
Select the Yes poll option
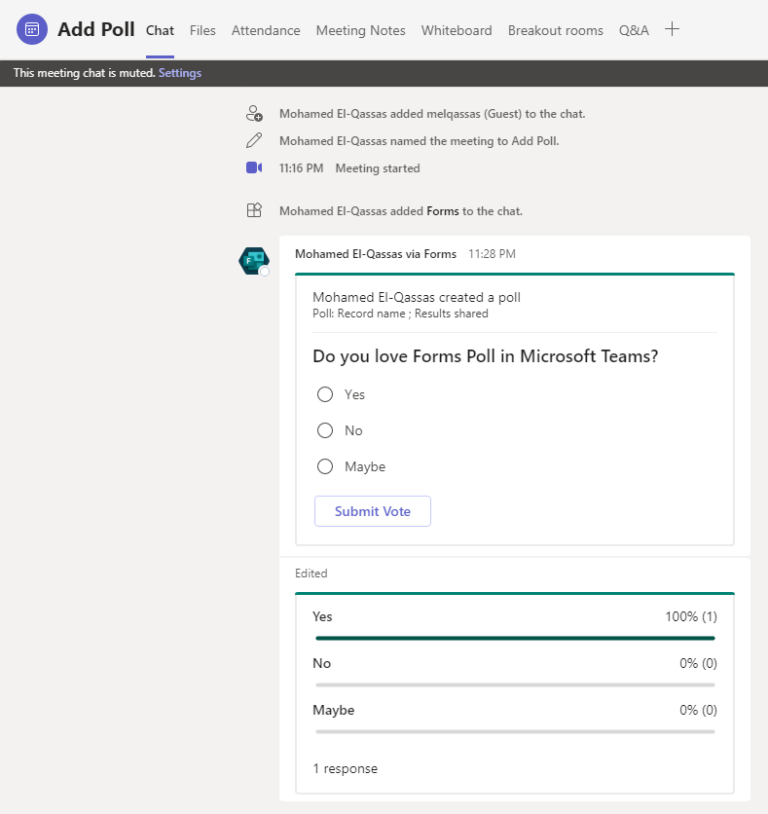tap(325, 394)
